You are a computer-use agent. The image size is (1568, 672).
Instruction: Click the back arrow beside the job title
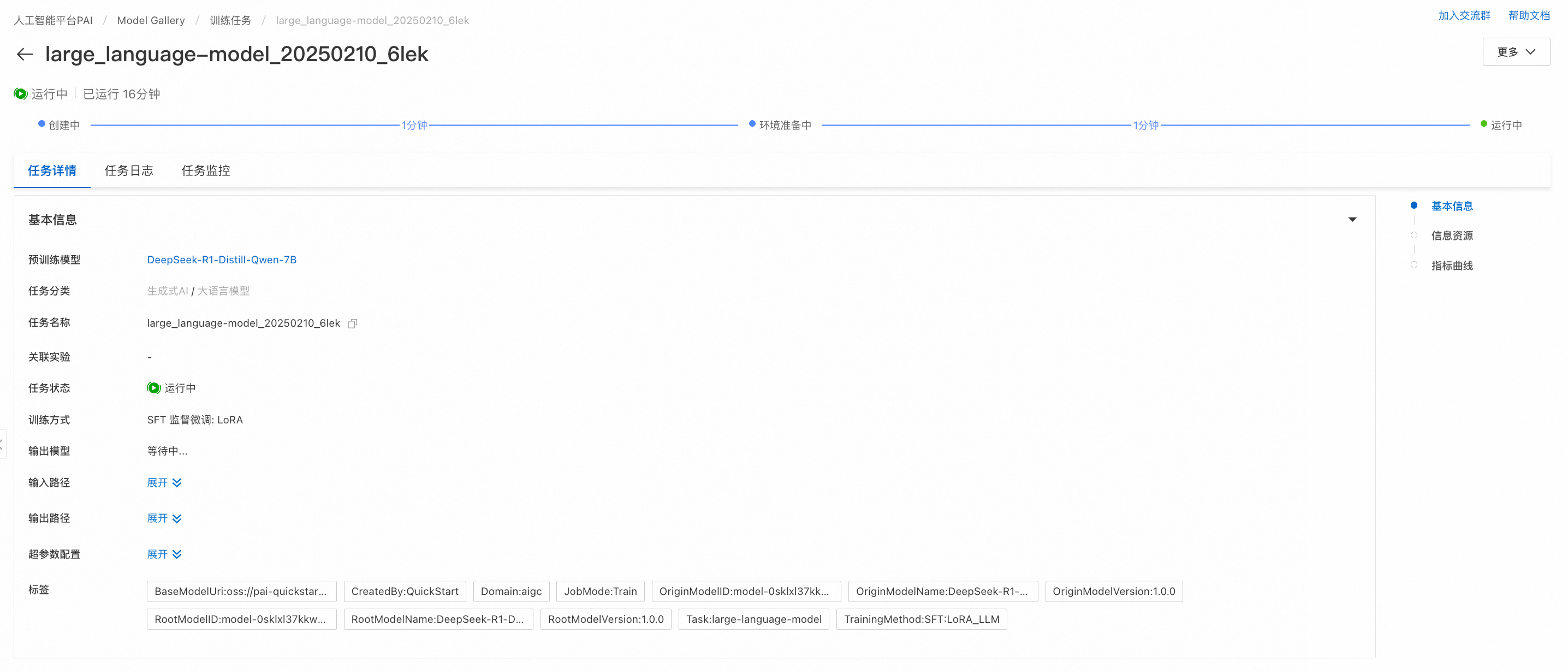pyautogui.click(x=25, y=54)
